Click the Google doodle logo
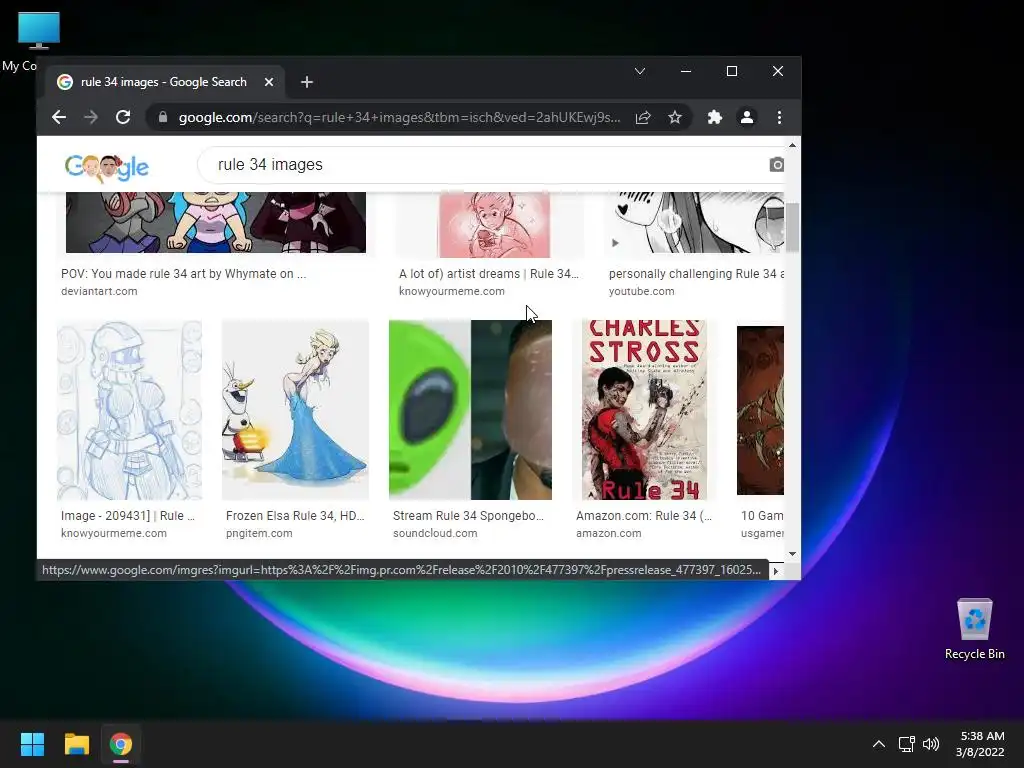1024x768 pixels. click(x=106, y=167)
